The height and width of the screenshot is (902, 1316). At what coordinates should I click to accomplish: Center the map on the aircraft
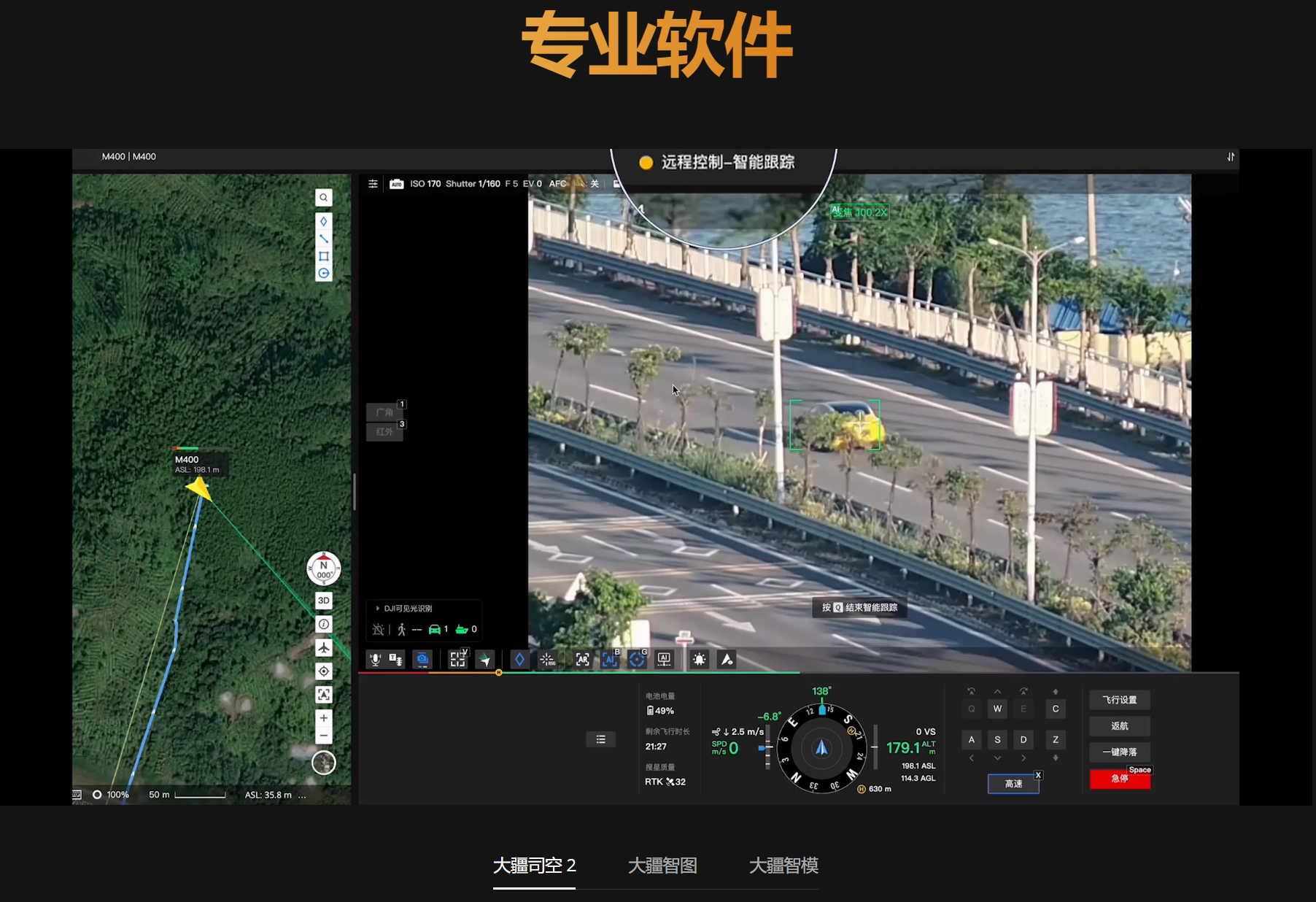[324, 647]
